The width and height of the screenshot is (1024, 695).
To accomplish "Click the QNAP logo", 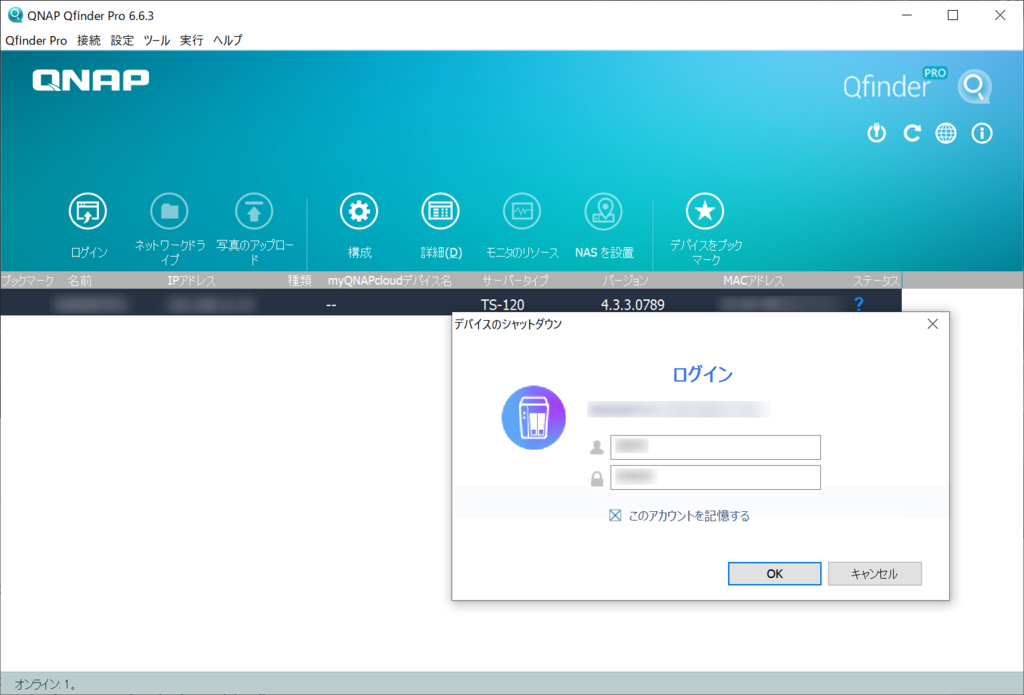I will coord(91,80).
